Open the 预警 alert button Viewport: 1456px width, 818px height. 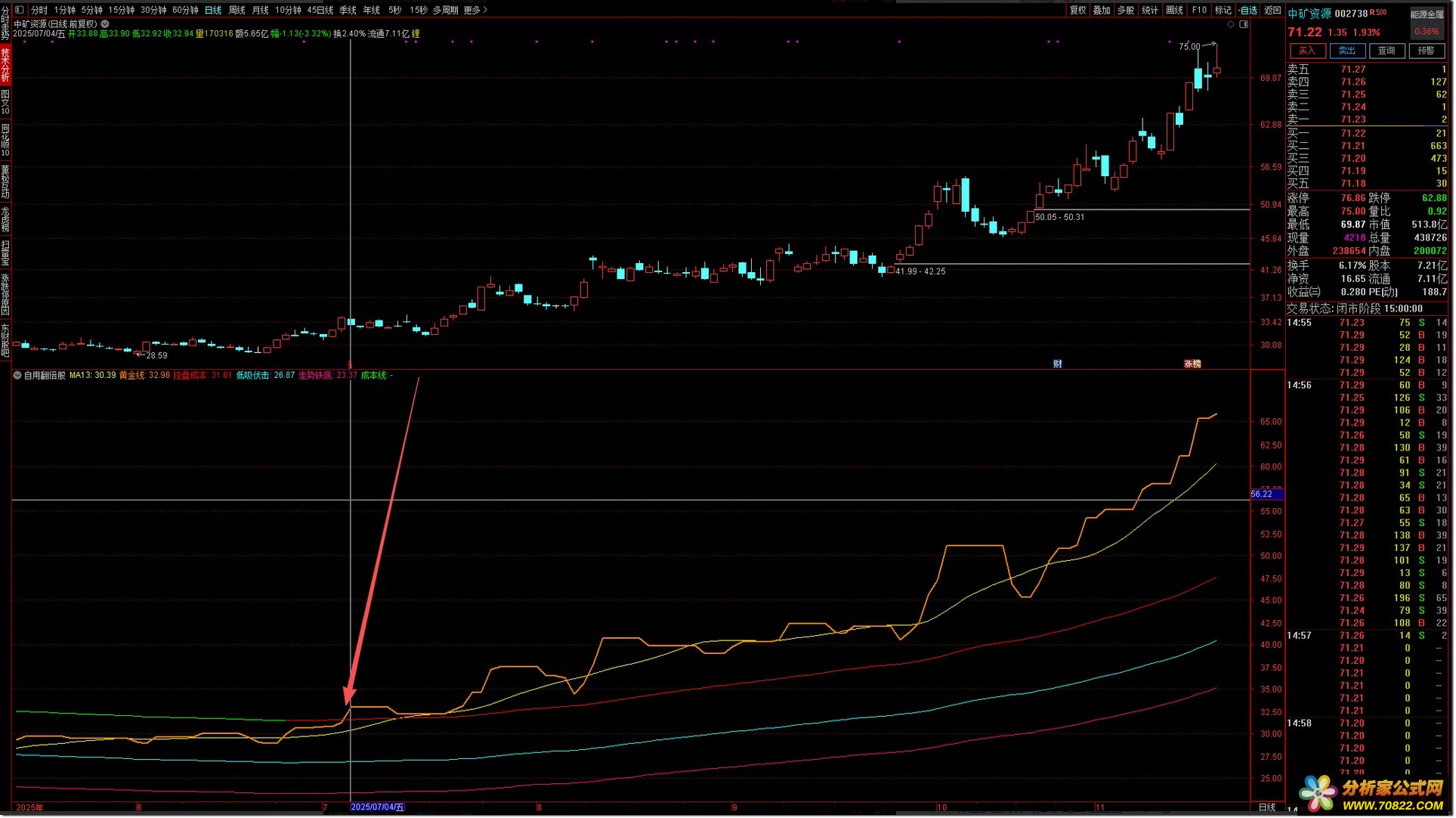[1426, 51]
